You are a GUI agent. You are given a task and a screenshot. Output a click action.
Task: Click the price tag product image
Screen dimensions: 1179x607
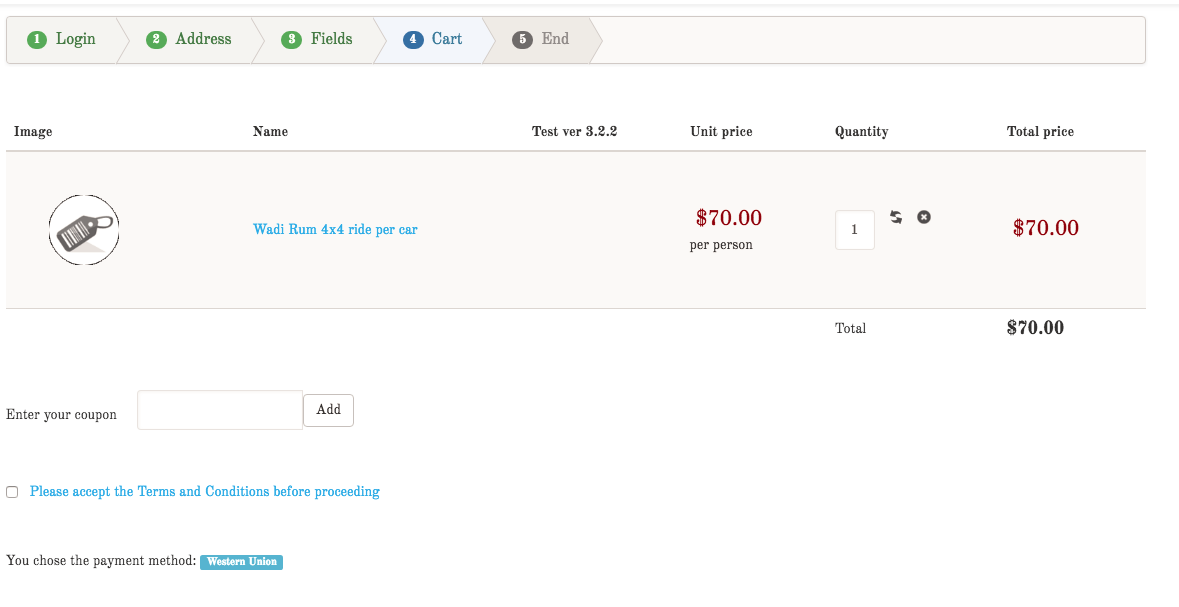click(x=84, y=230)
